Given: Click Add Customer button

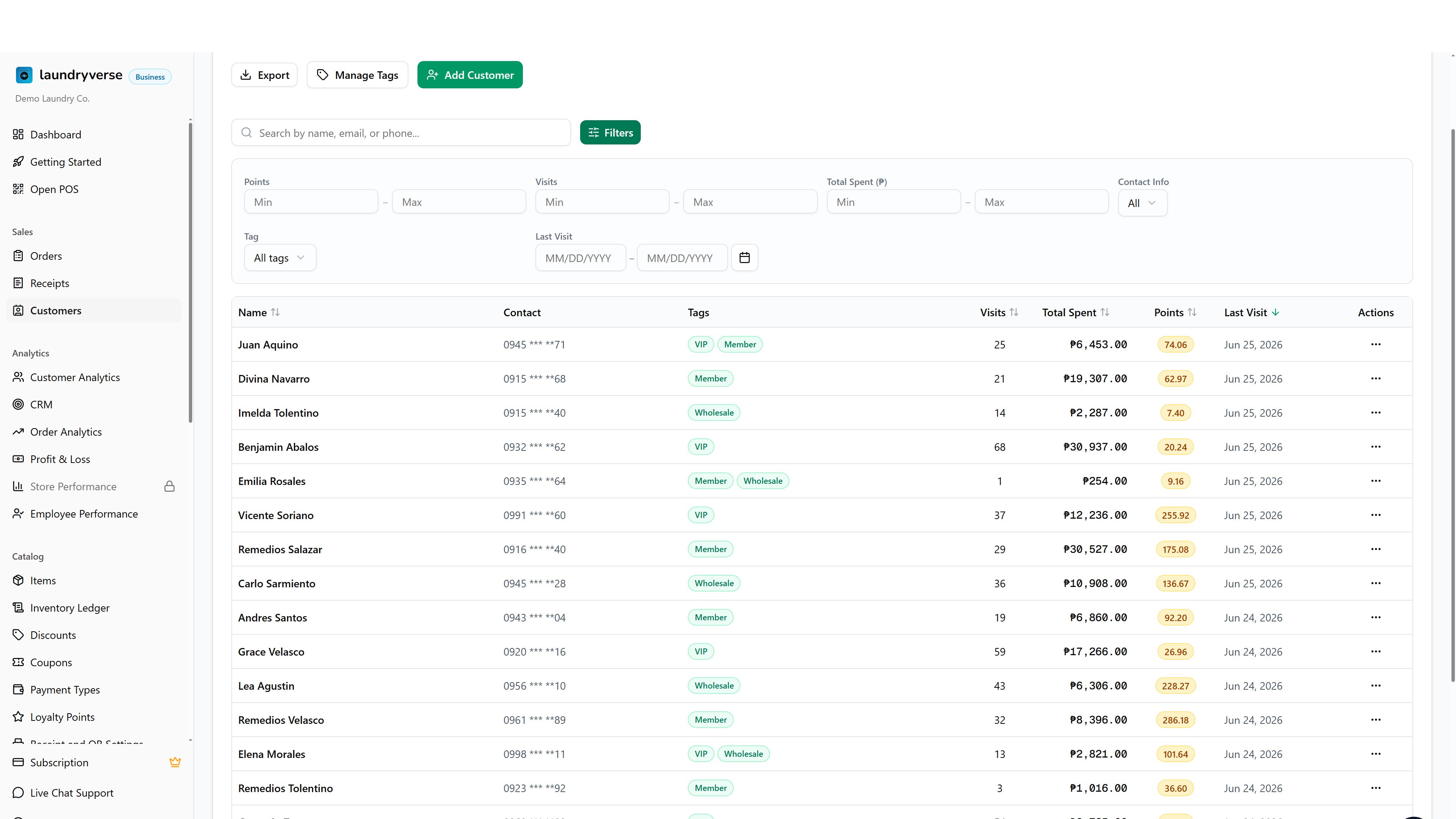Looking at the screenshot, I should click(x=470, y=75).
